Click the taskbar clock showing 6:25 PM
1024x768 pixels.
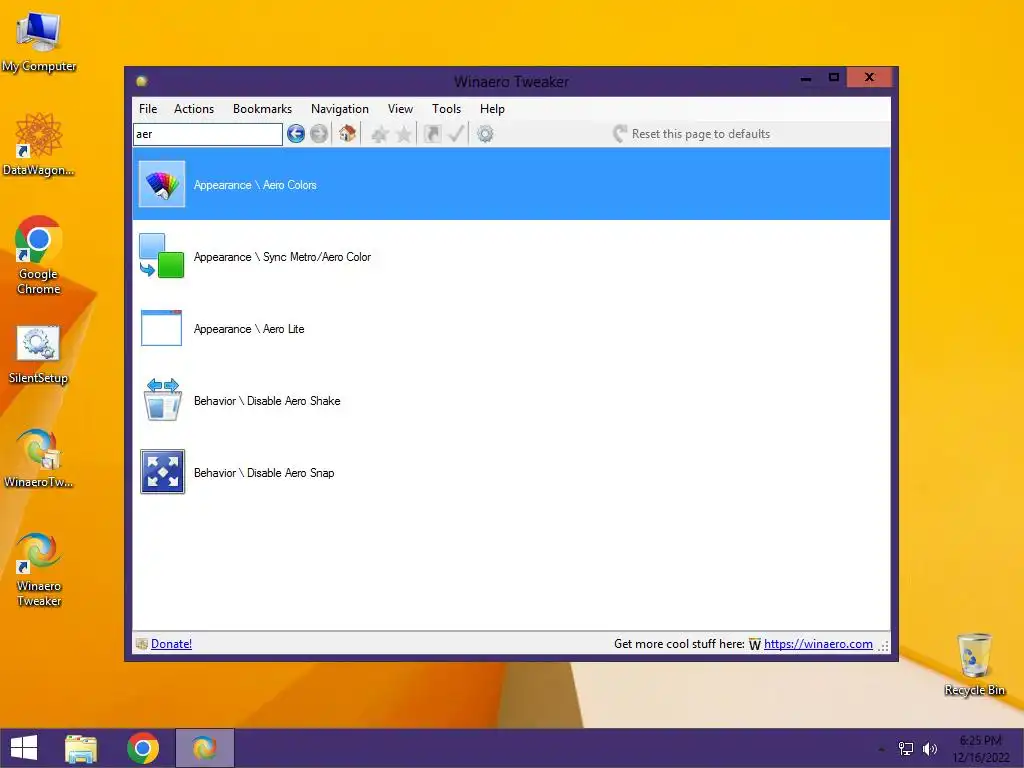(x=980, y=748)
